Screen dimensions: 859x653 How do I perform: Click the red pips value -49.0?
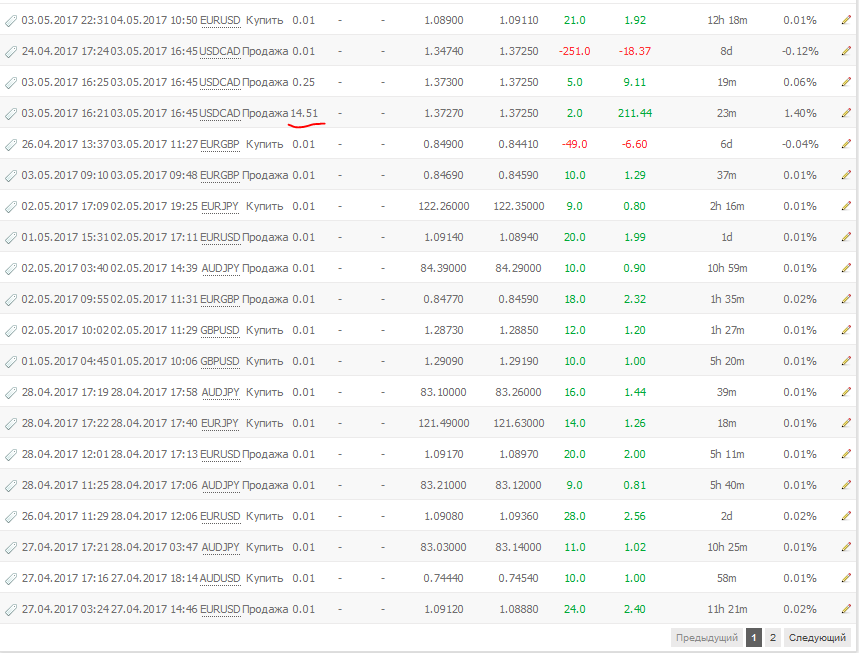click(x=575, y=144)
